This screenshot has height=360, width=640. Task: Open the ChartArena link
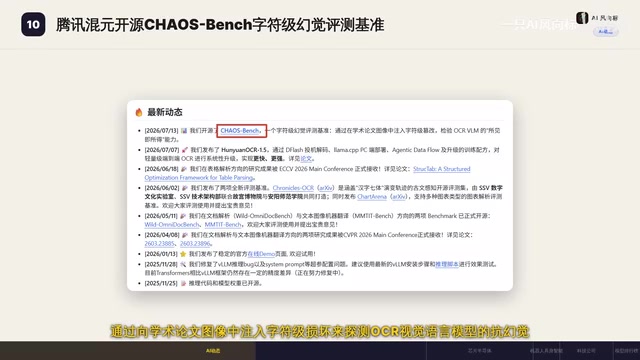coord(371,197)
